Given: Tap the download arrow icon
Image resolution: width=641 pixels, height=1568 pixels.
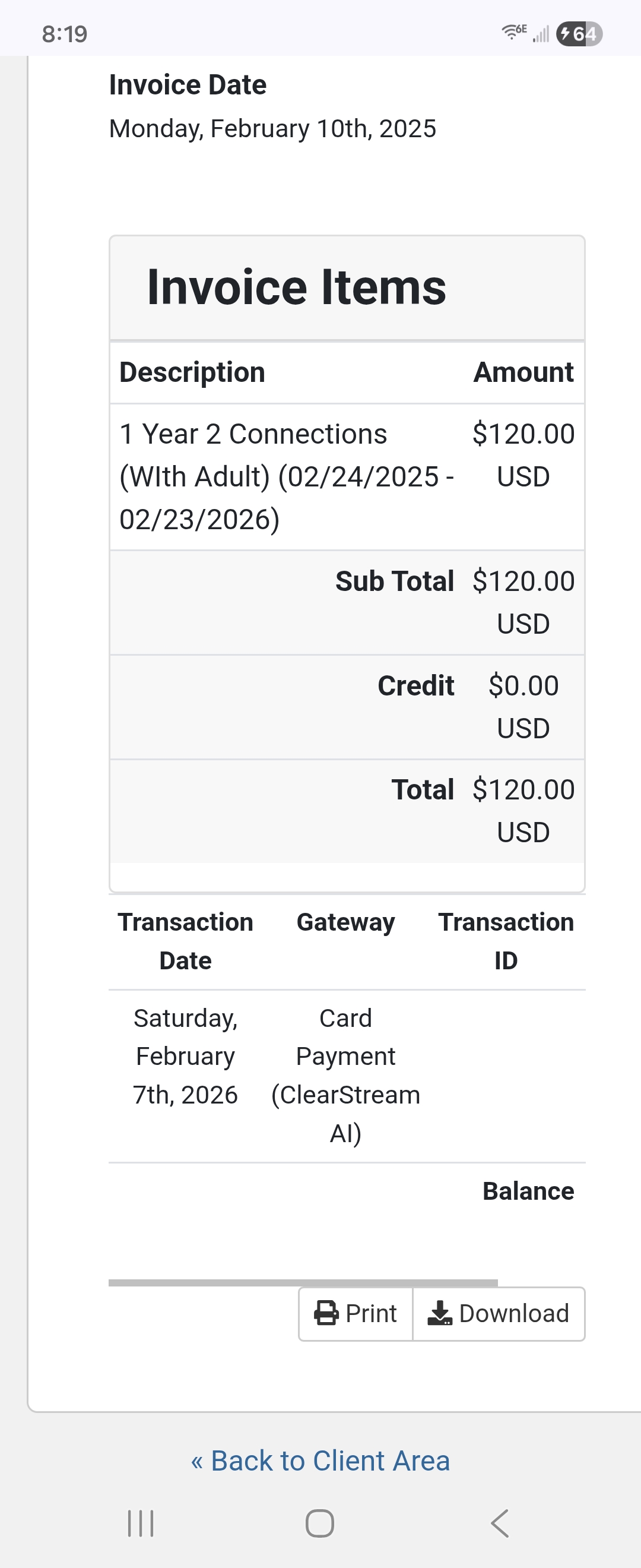Looking at the screenshot, I should coord(440,1313).
